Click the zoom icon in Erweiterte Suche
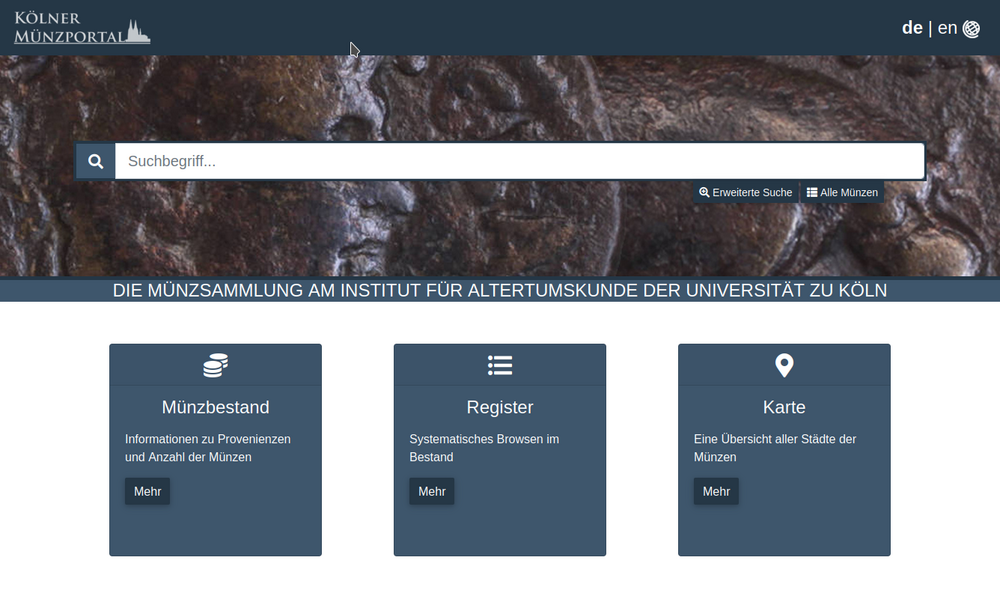Viewport: 1000px width, 602px height. 704,193
